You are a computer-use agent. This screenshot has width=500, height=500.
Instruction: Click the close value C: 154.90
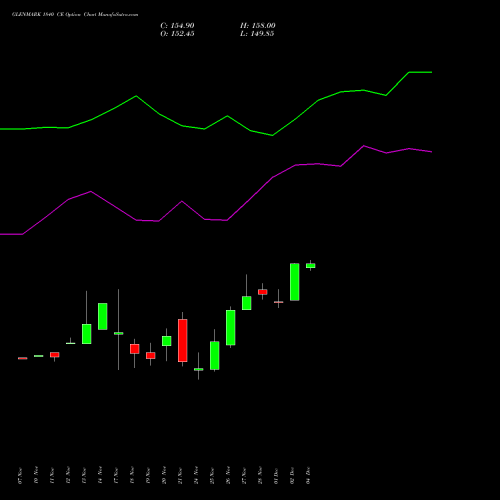[x=177, y=26]
